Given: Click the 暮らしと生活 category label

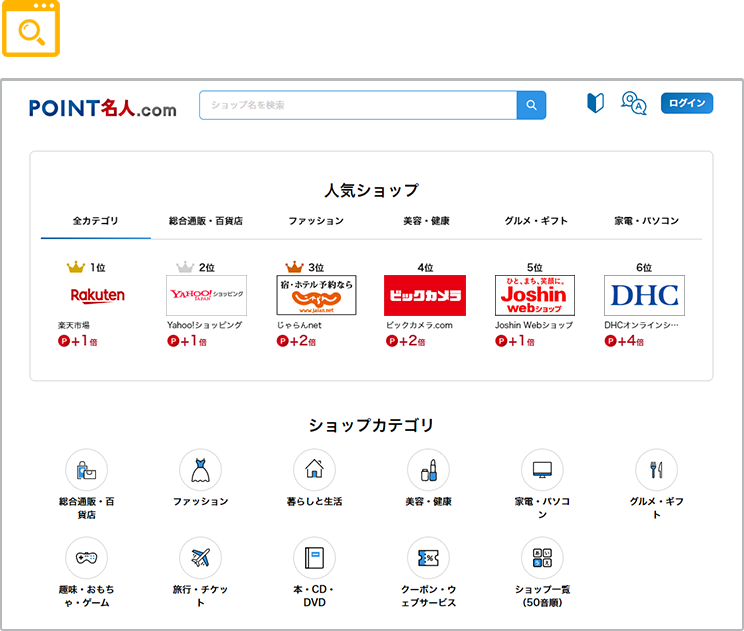Looking at the screenshot, I should pos(314,501).
